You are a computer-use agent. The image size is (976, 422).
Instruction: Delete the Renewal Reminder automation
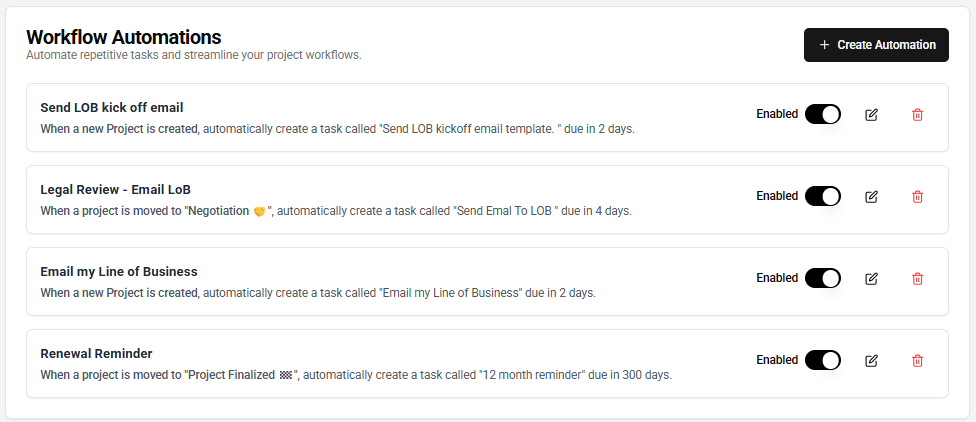(917, 360)
